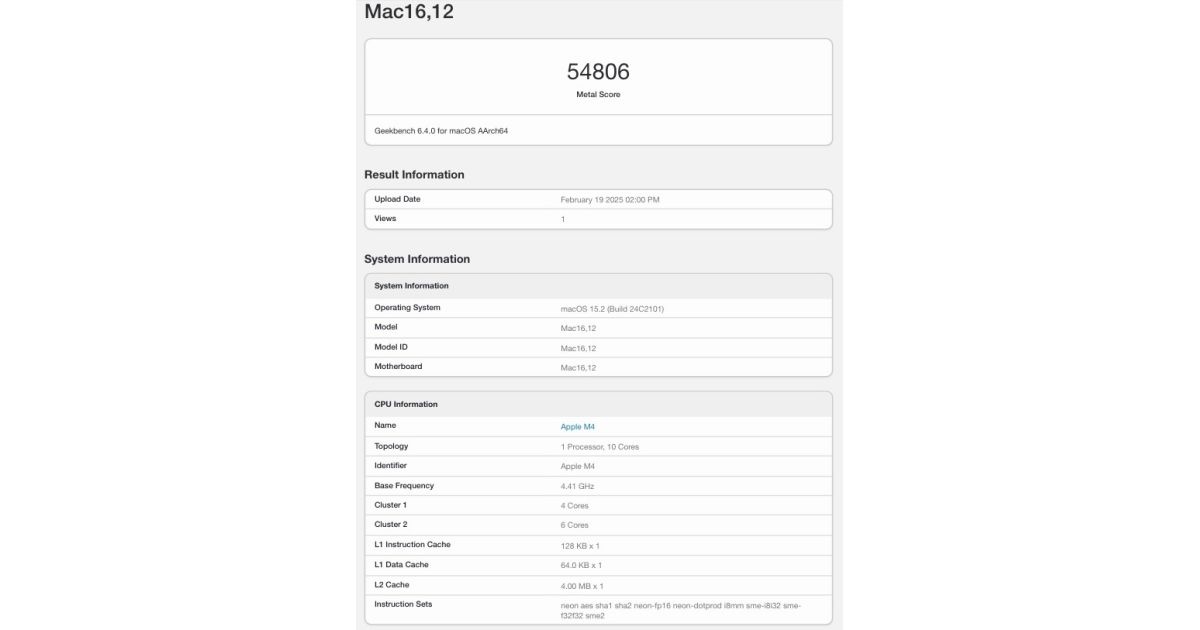This screenshot has height=630, width=1200.
Task: Select the Upload Date value February 19 2025
Action: [610, 200]
